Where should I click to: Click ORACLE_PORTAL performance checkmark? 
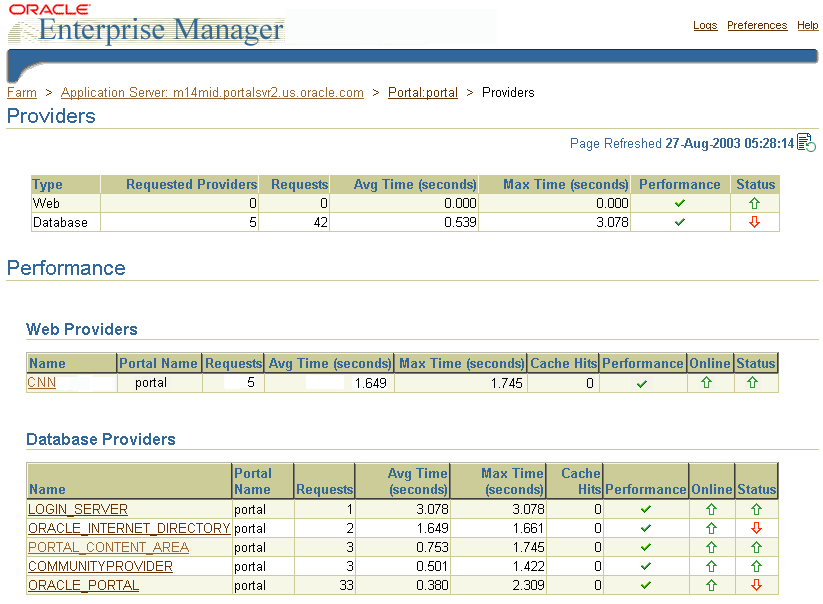pos(646,585)
